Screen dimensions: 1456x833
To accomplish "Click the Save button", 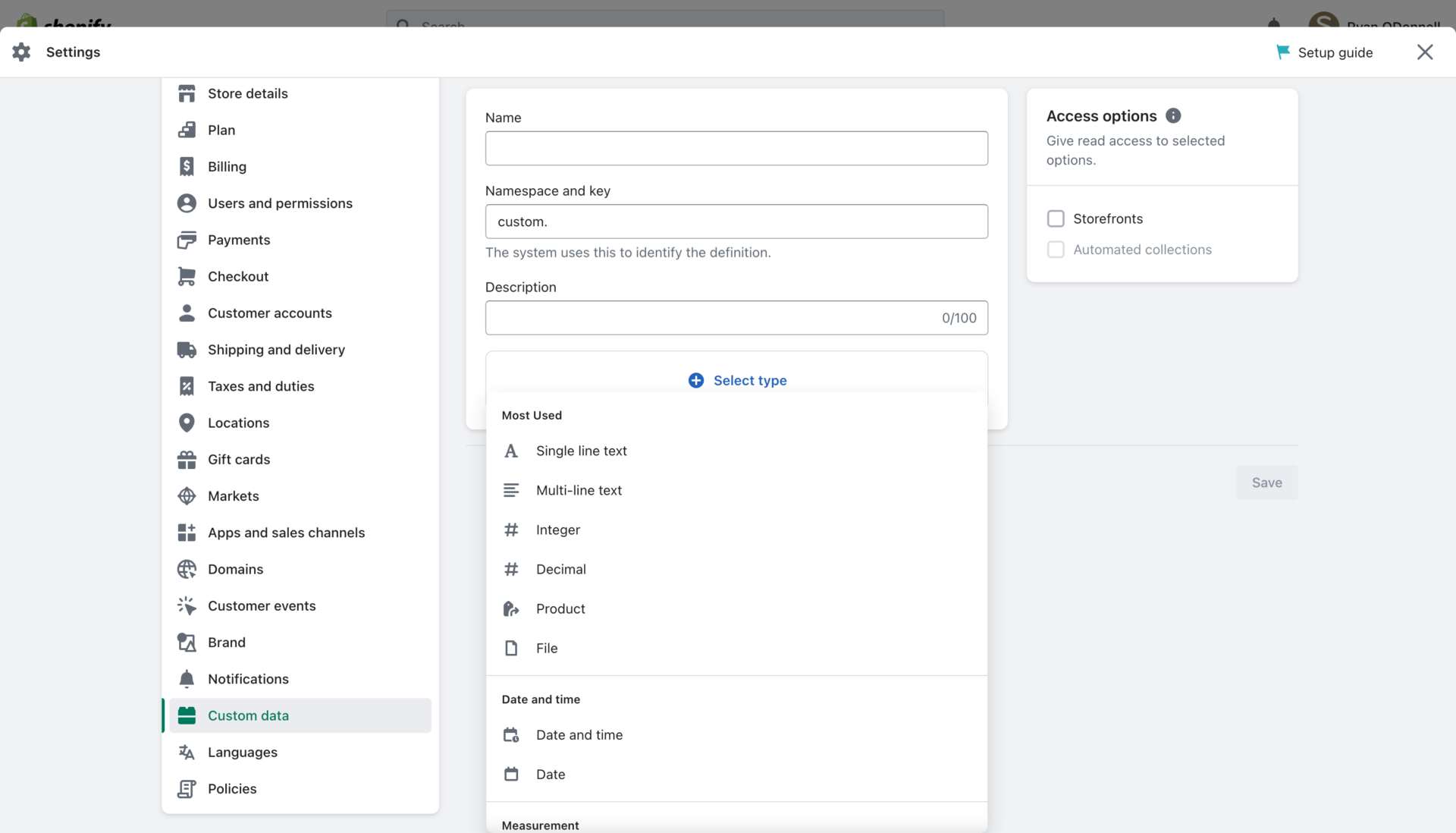I will tap(1266, 483).
